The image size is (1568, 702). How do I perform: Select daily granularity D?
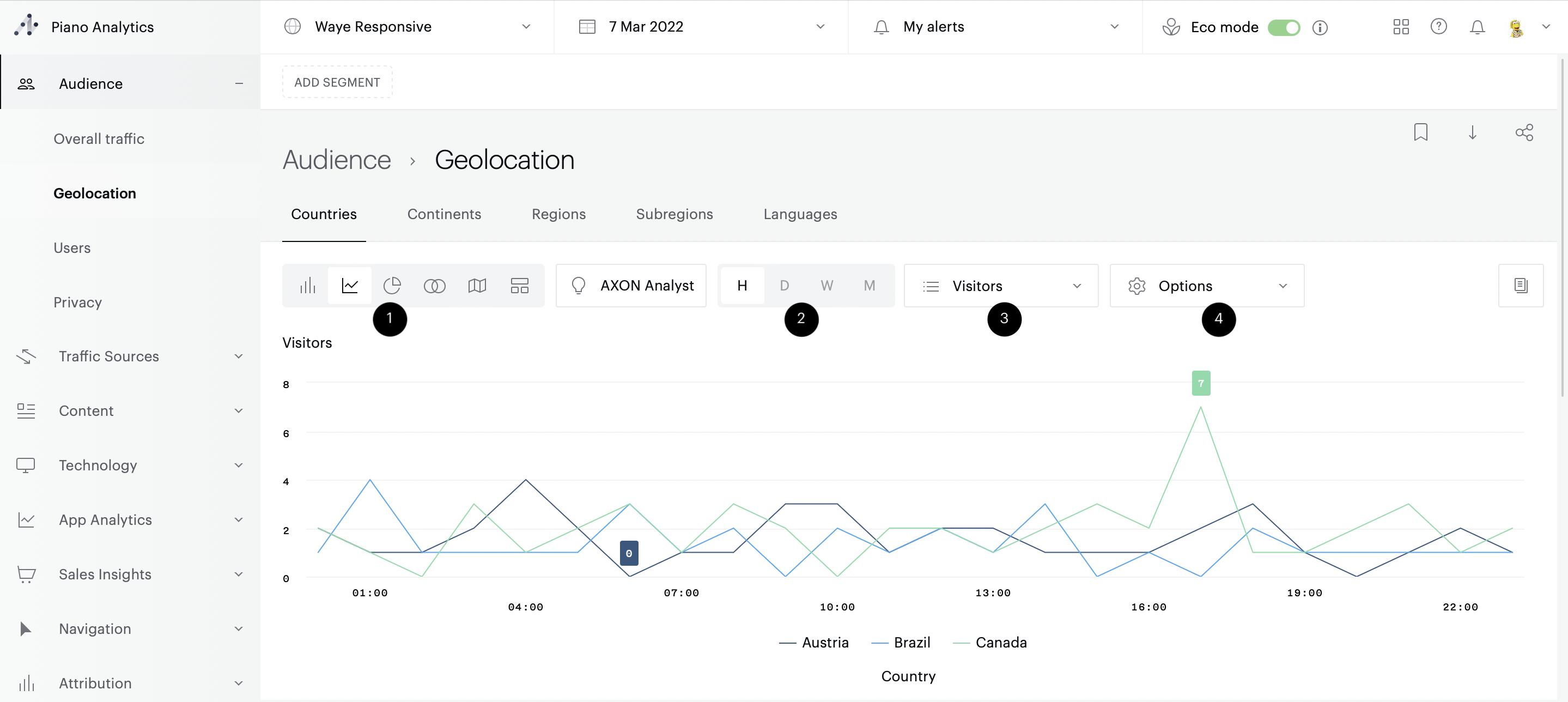(x=784, y=286)
